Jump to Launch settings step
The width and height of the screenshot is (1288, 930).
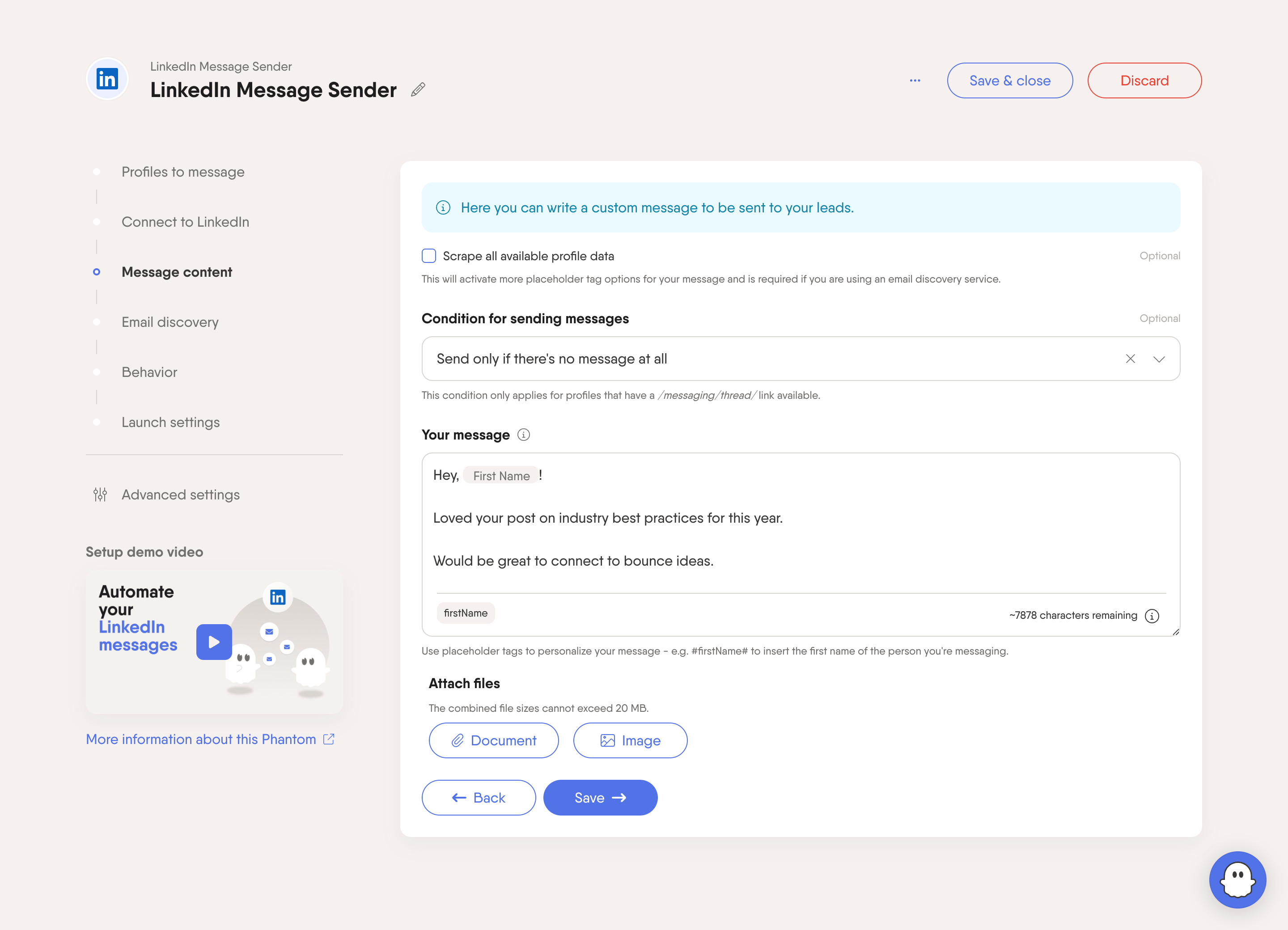point(170,423)
